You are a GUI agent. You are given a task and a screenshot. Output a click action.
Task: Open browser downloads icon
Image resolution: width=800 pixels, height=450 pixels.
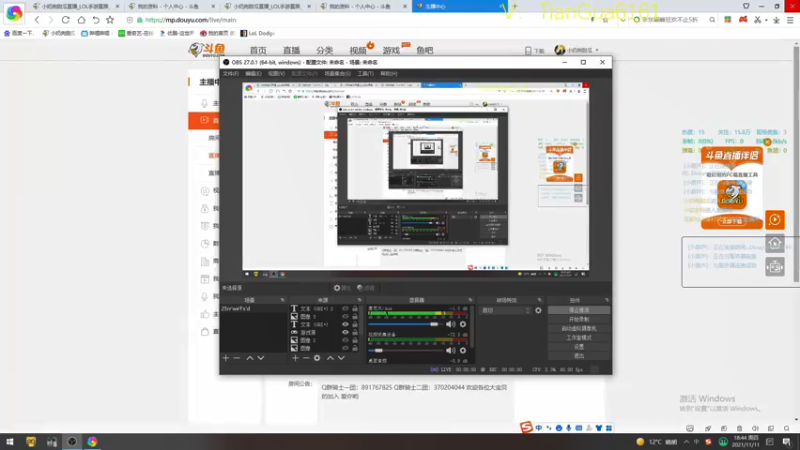click(x=777, y=20)
